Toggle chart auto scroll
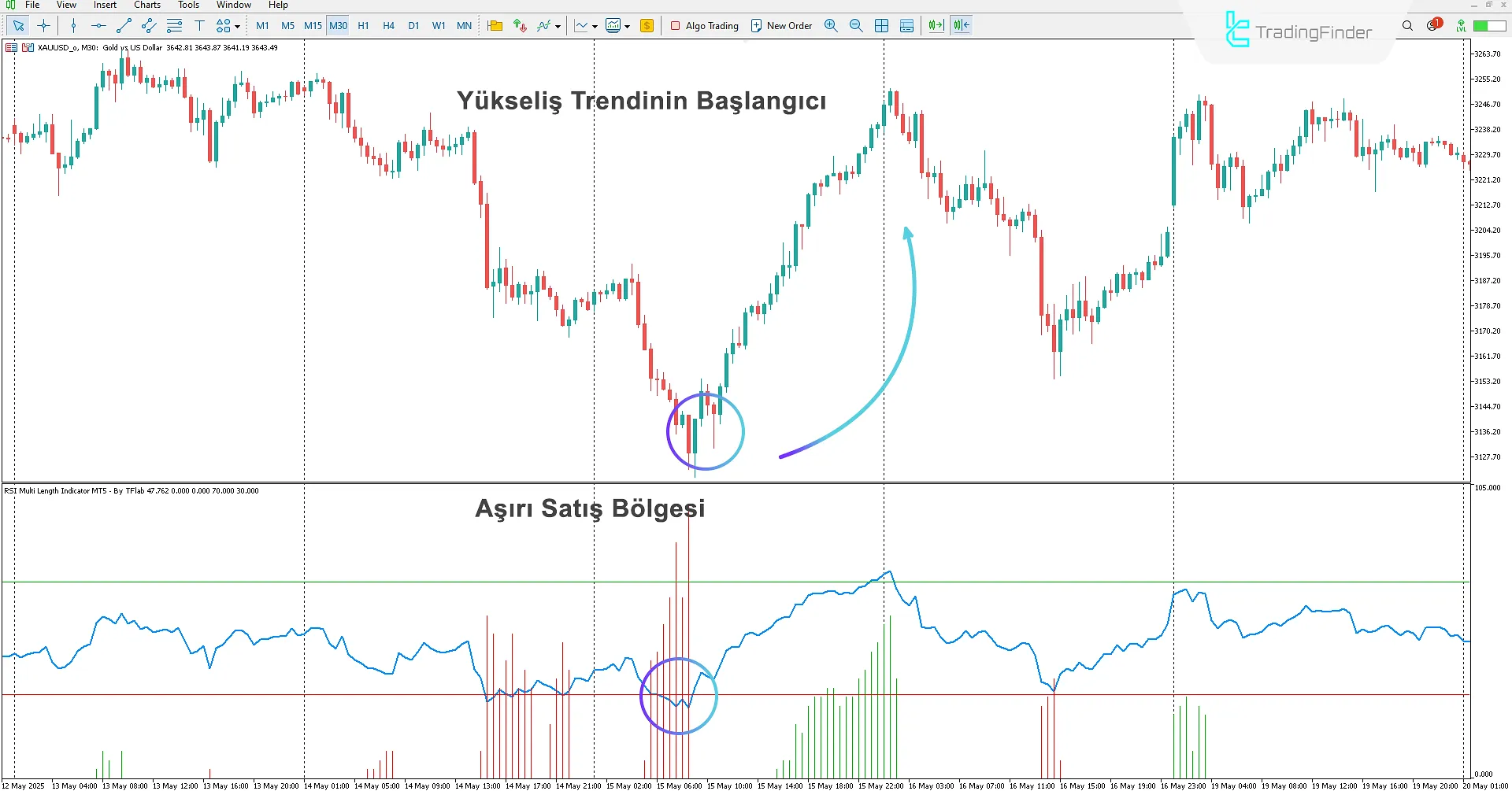Viewport: 1512px width, 791px height. [x=936, y=25]
